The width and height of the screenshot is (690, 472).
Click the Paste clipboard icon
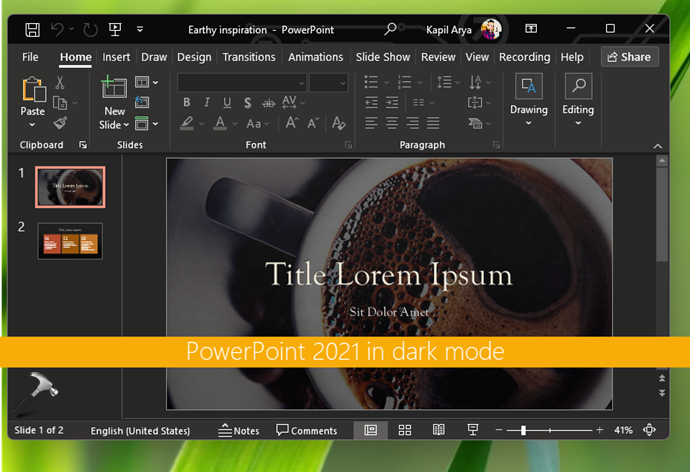[33, 89]
